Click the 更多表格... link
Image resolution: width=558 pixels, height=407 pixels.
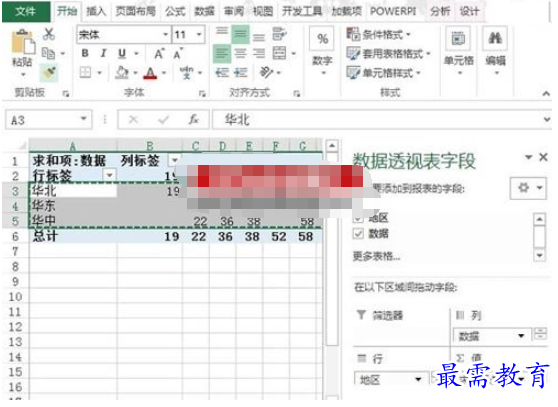[377, 256]
